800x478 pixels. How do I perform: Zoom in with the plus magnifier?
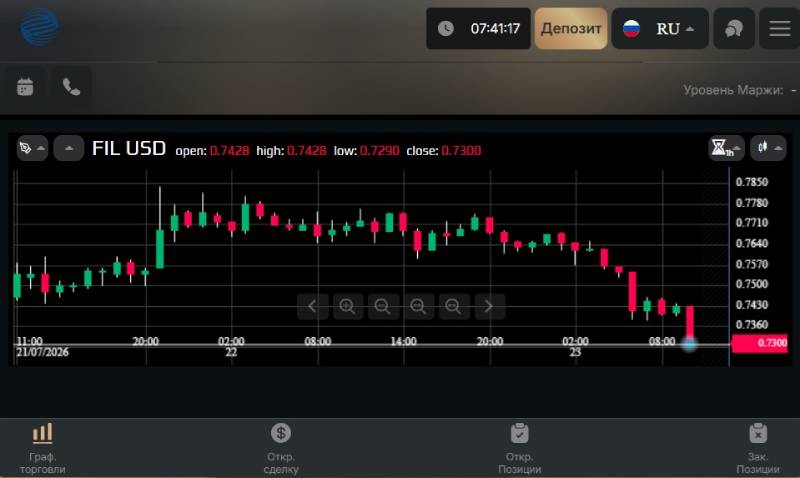point(347,306)
